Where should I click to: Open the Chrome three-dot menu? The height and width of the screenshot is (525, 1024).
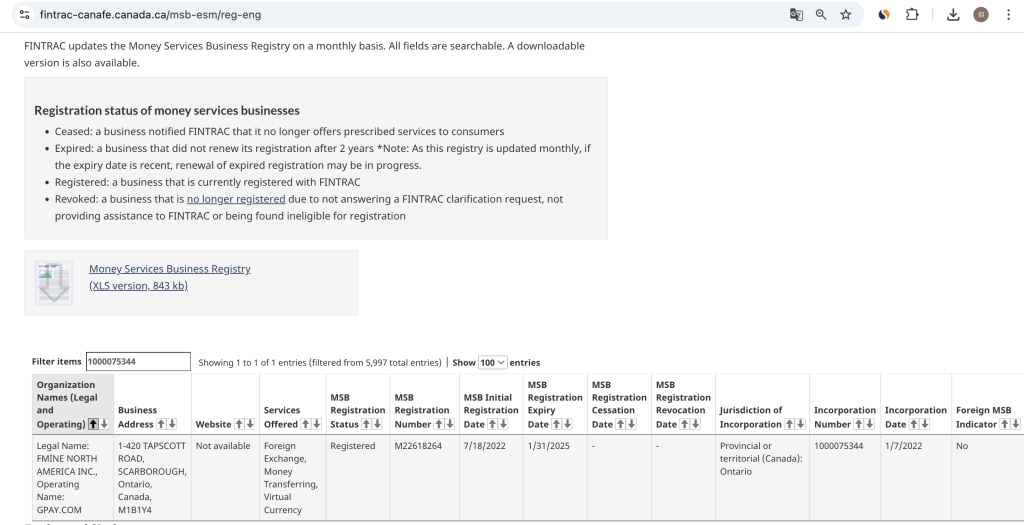[1008, 15]
